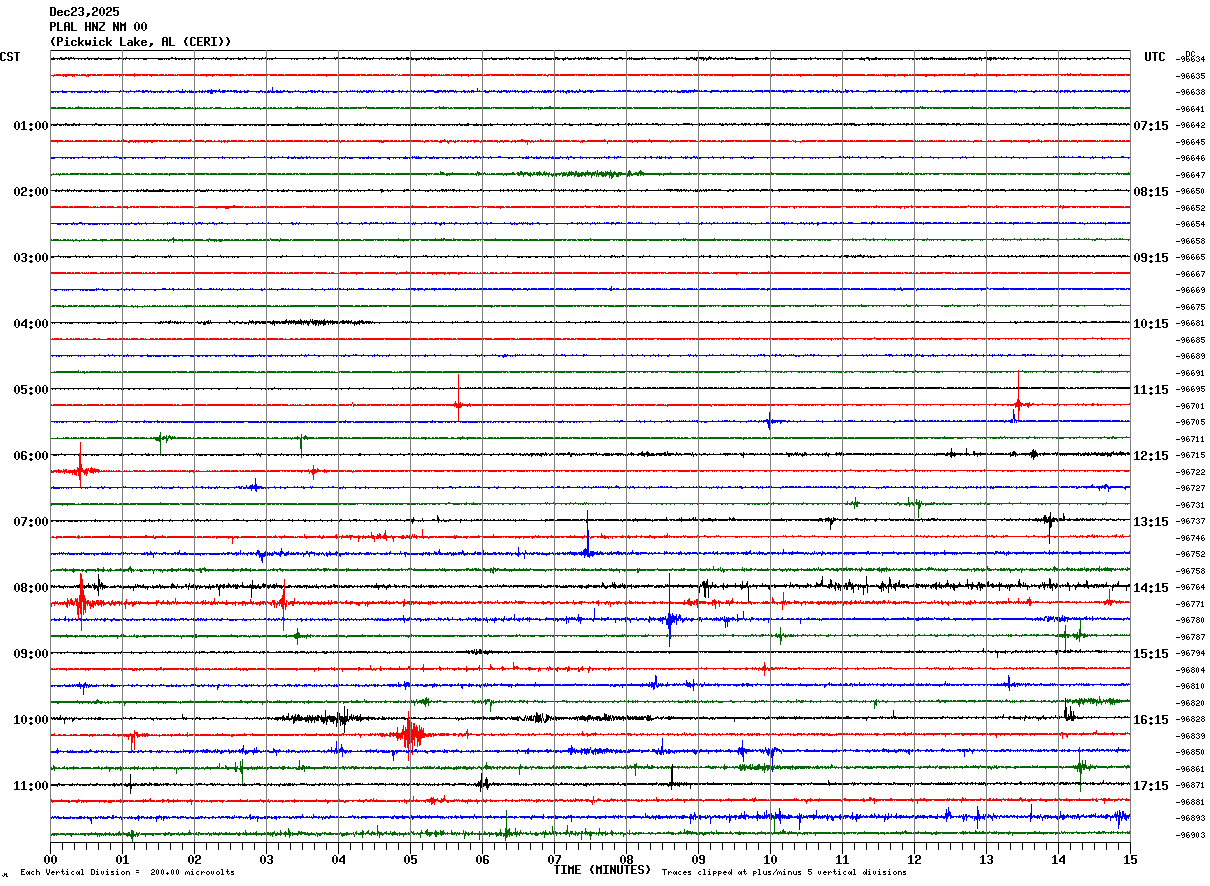Click the 12:15 UTC row label
This screenshot has height=886, width=1210.
(1151, 456)
